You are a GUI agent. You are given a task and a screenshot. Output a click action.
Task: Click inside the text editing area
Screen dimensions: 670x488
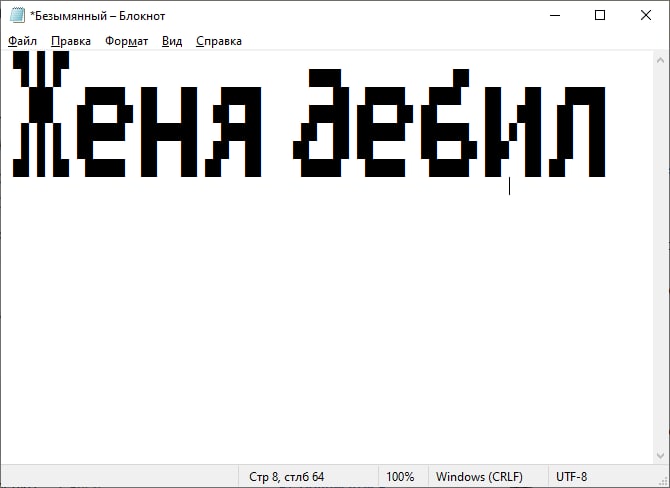pyautogui.click(x=327, y=257)
